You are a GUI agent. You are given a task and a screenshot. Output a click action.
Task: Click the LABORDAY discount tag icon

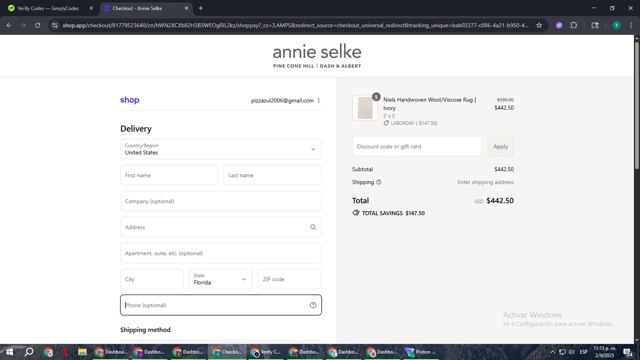click(x=386, y=123)
